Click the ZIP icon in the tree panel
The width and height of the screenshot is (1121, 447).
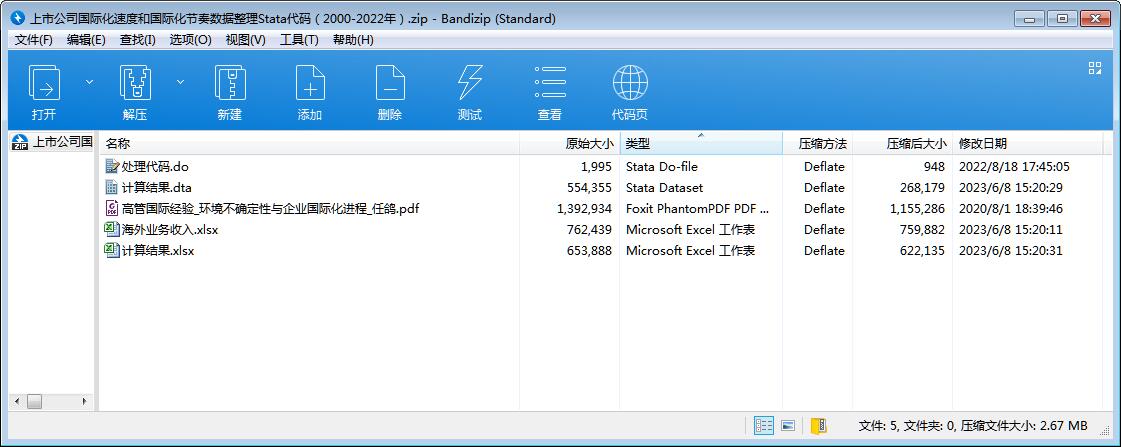[x=21, y=142]
